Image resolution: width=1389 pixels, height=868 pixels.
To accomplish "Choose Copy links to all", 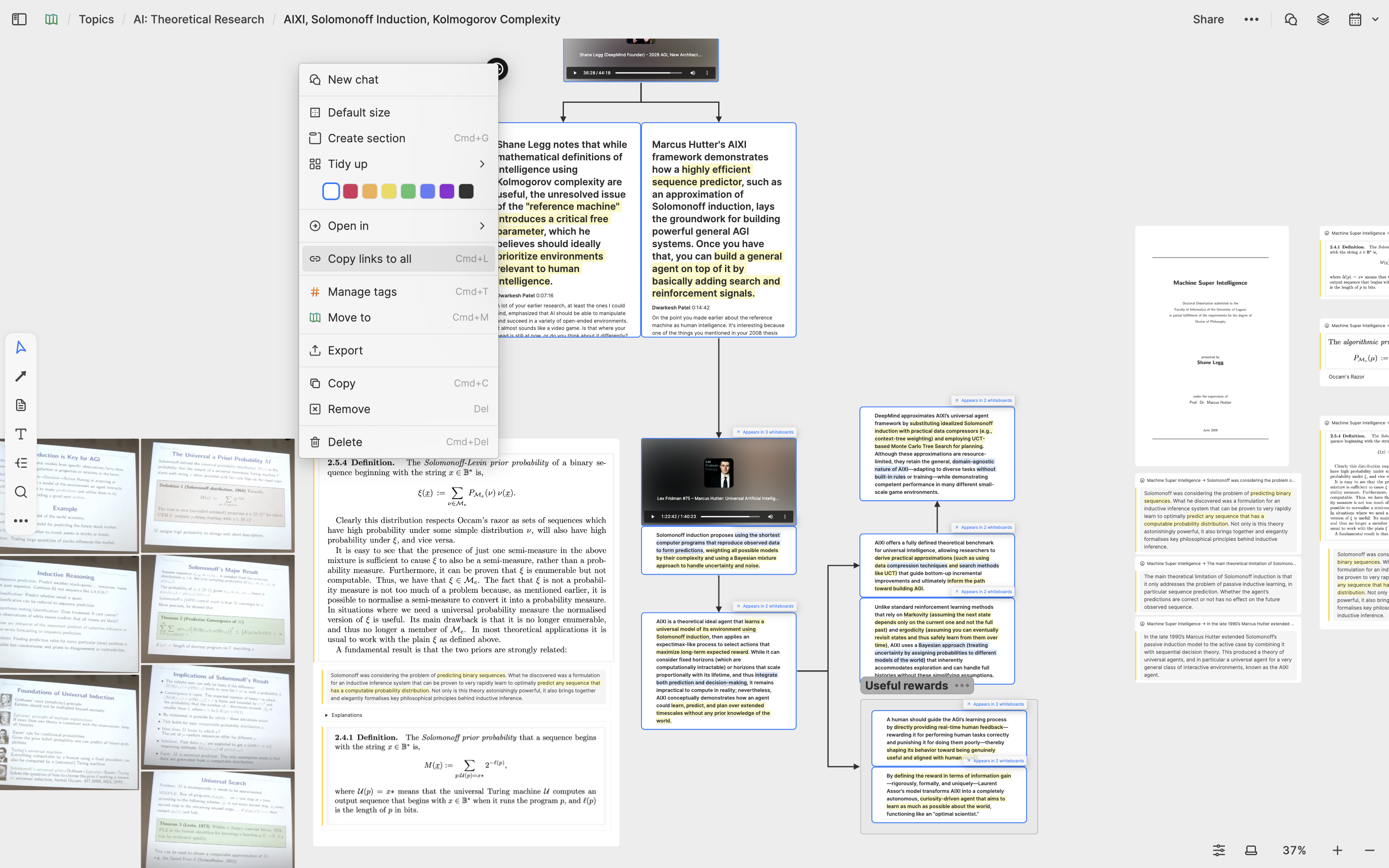I will pos(398,259).
